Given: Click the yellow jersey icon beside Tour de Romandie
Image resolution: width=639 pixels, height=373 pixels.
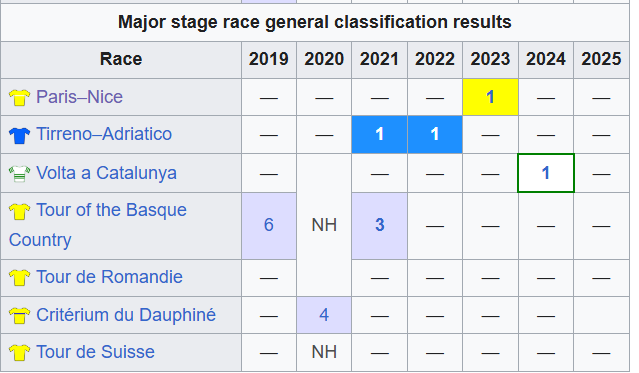Looking at the screenshot, I should tap(20, 278).
